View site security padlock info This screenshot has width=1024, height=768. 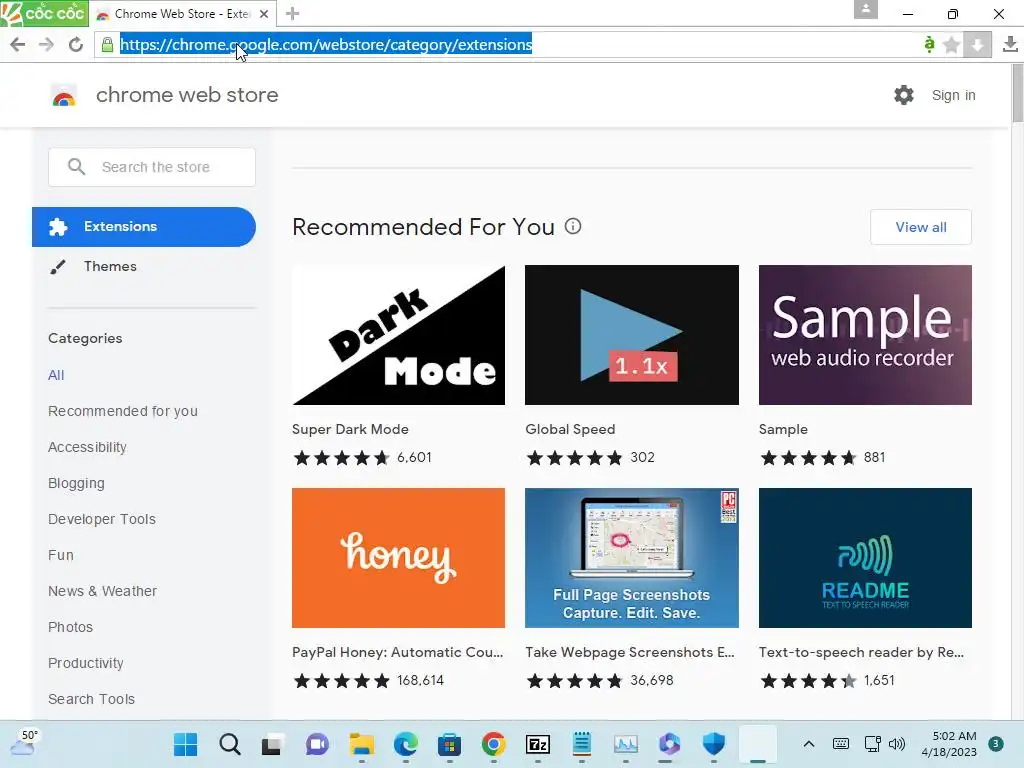107,44
